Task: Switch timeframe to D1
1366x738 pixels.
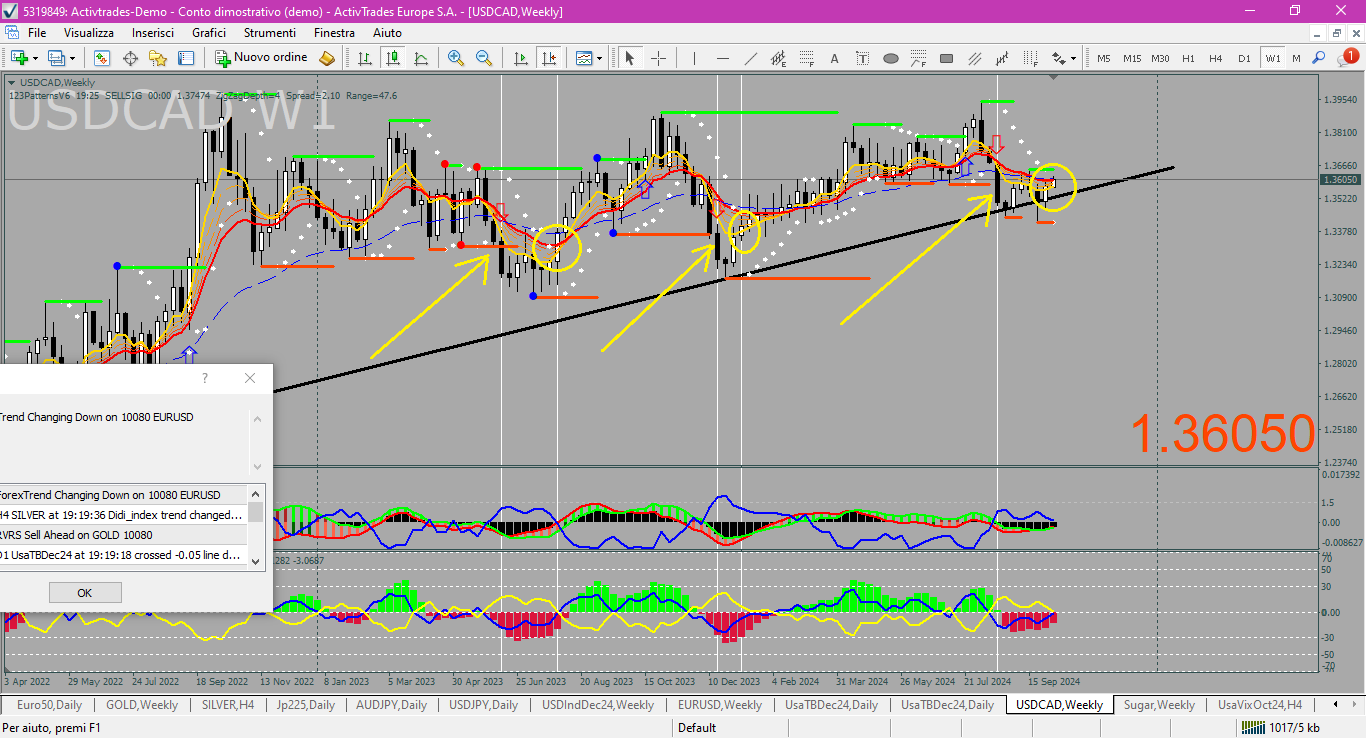Action: pos(1244,58)
